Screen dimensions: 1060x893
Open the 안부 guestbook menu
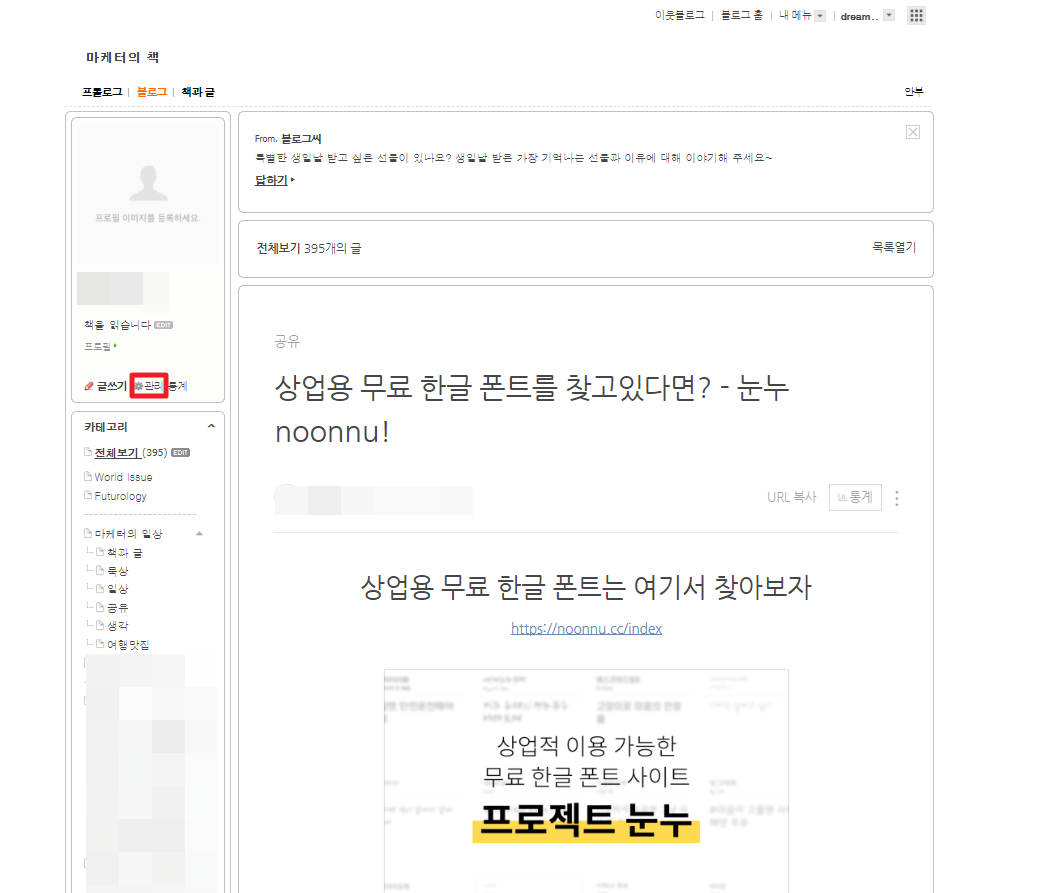tap(914, 91)
